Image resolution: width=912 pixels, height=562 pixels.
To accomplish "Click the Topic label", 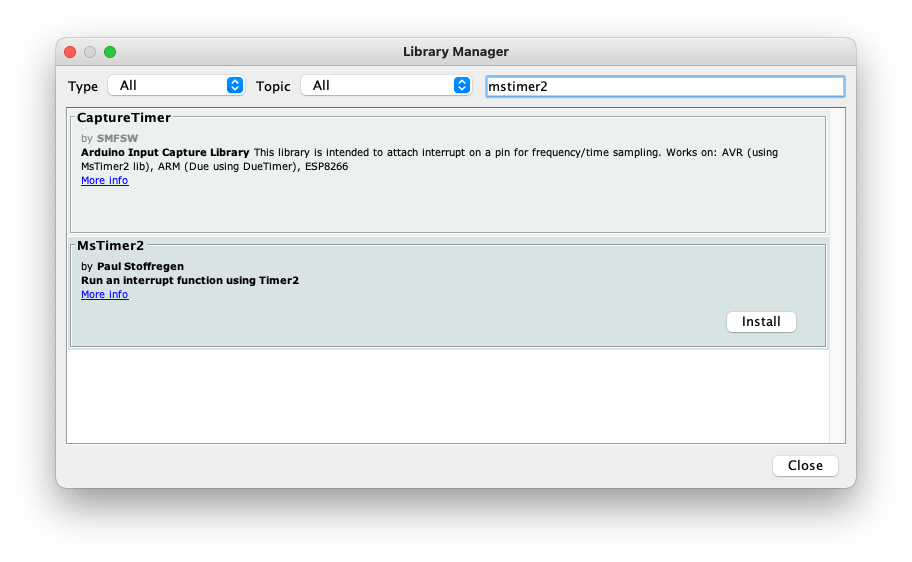I will click(x=273, y=87).
